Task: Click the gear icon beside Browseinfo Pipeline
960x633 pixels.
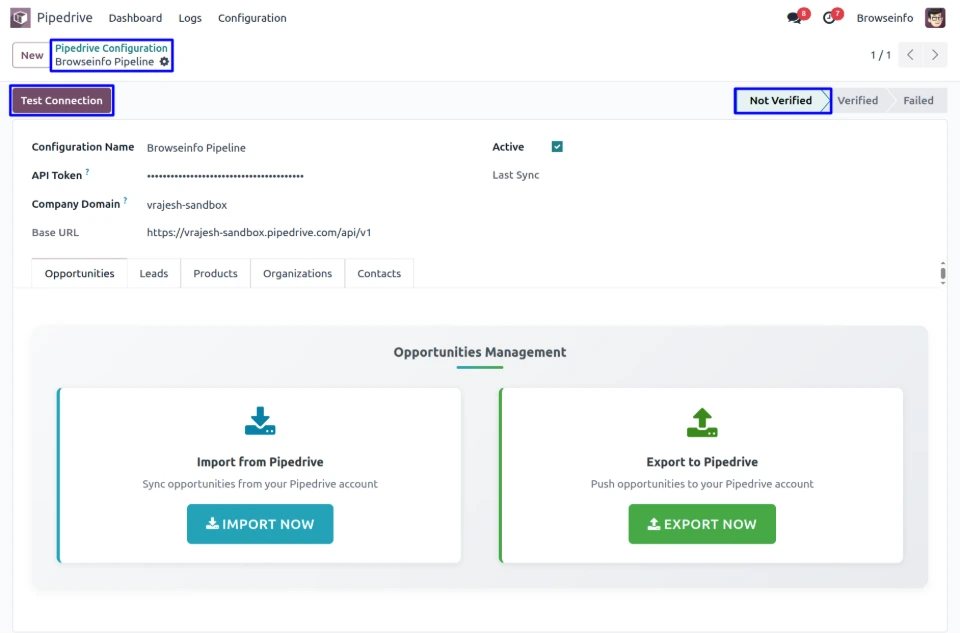Action: tap(165, 62)
